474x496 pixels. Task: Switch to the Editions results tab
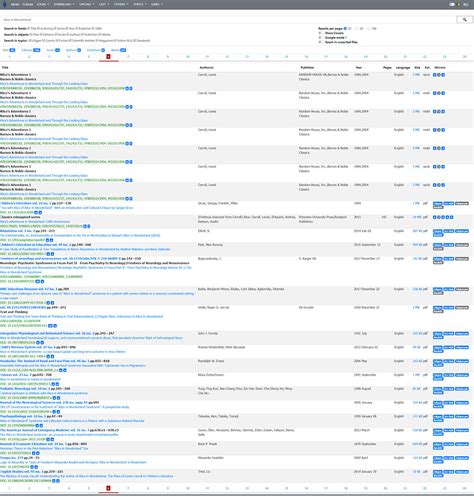point(31,50)
